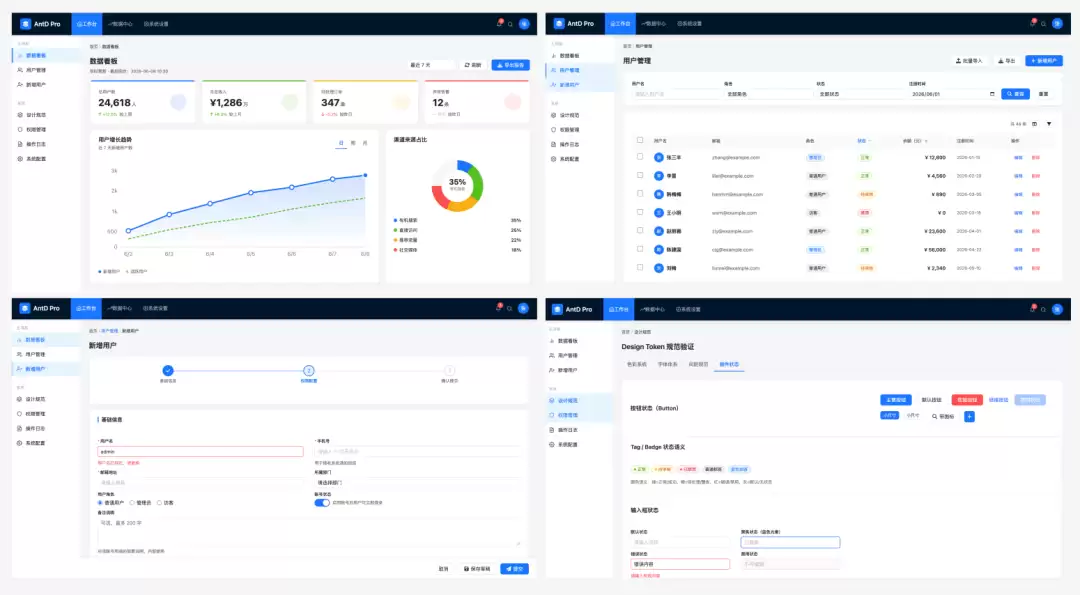Switch to the 数据中心 top nav item on the dashboard
This screenshot has width=1080, height=595.
[x=120, y=24]
